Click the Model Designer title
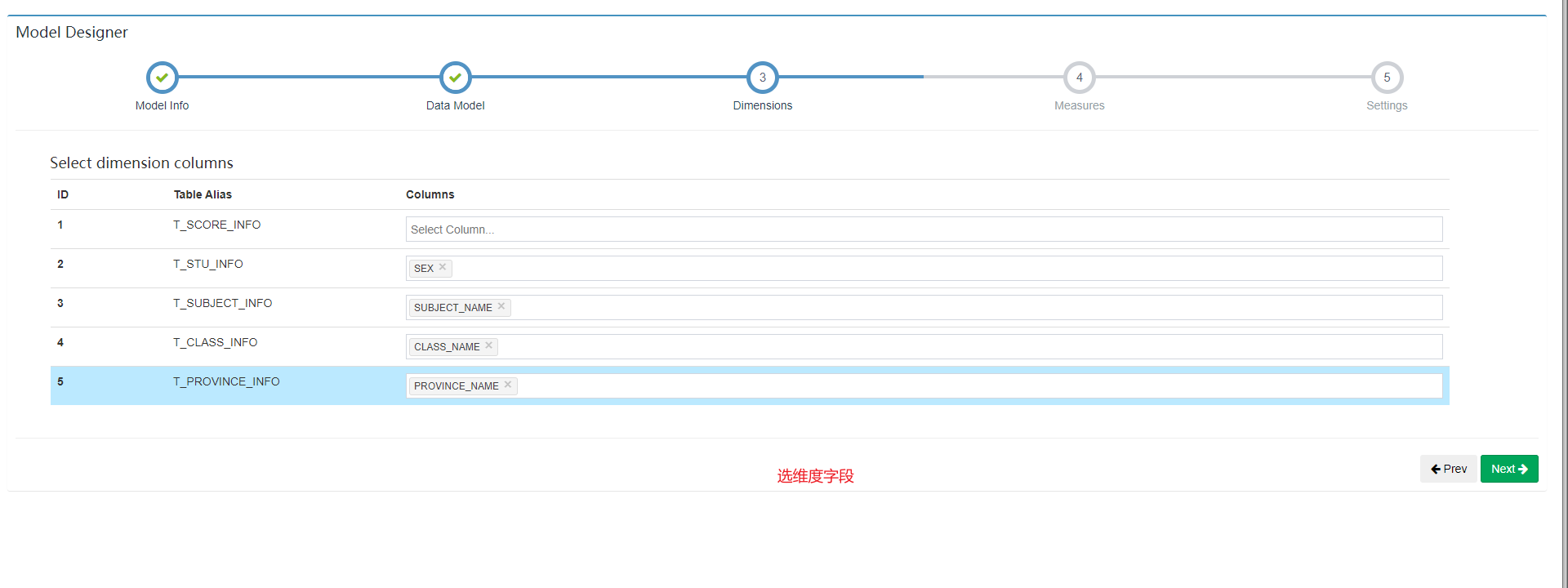This screenshot has height=588, width=1568. 72,32
